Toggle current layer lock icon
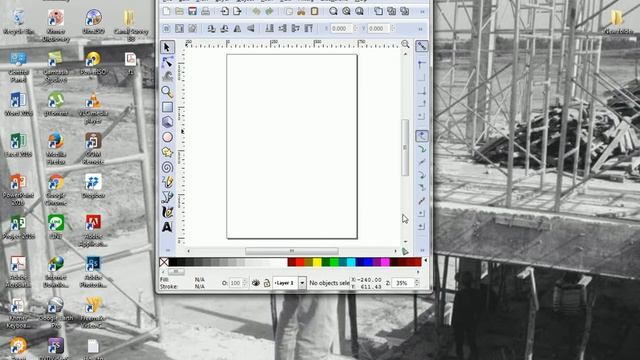 267,283
